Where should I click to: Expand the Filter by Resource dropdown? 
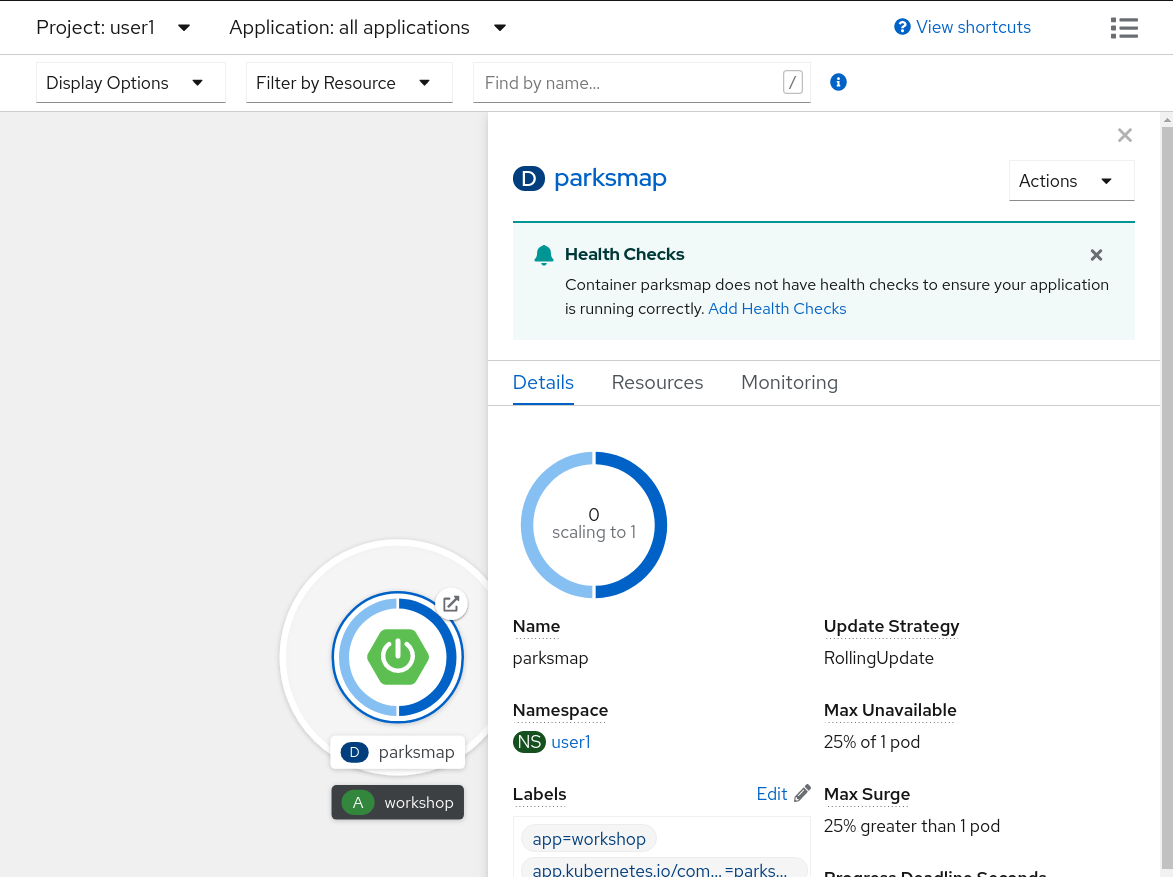(348, 82)
